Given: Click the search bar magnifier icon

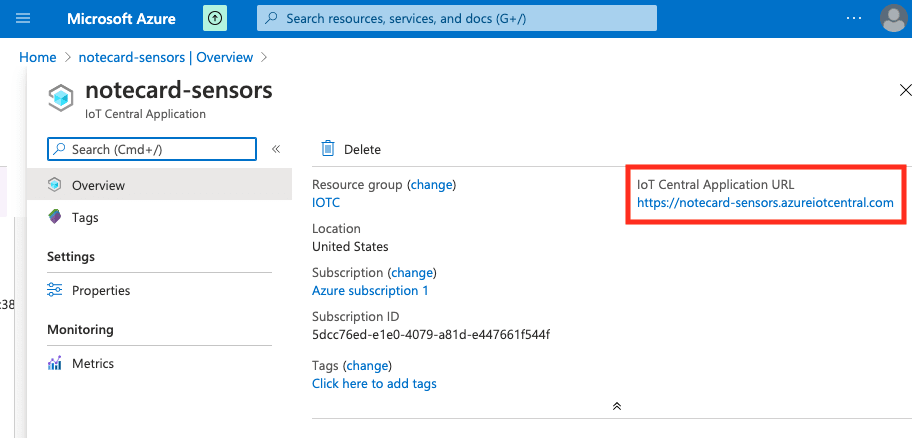Looking at the screenshot, I should (271, 19).
